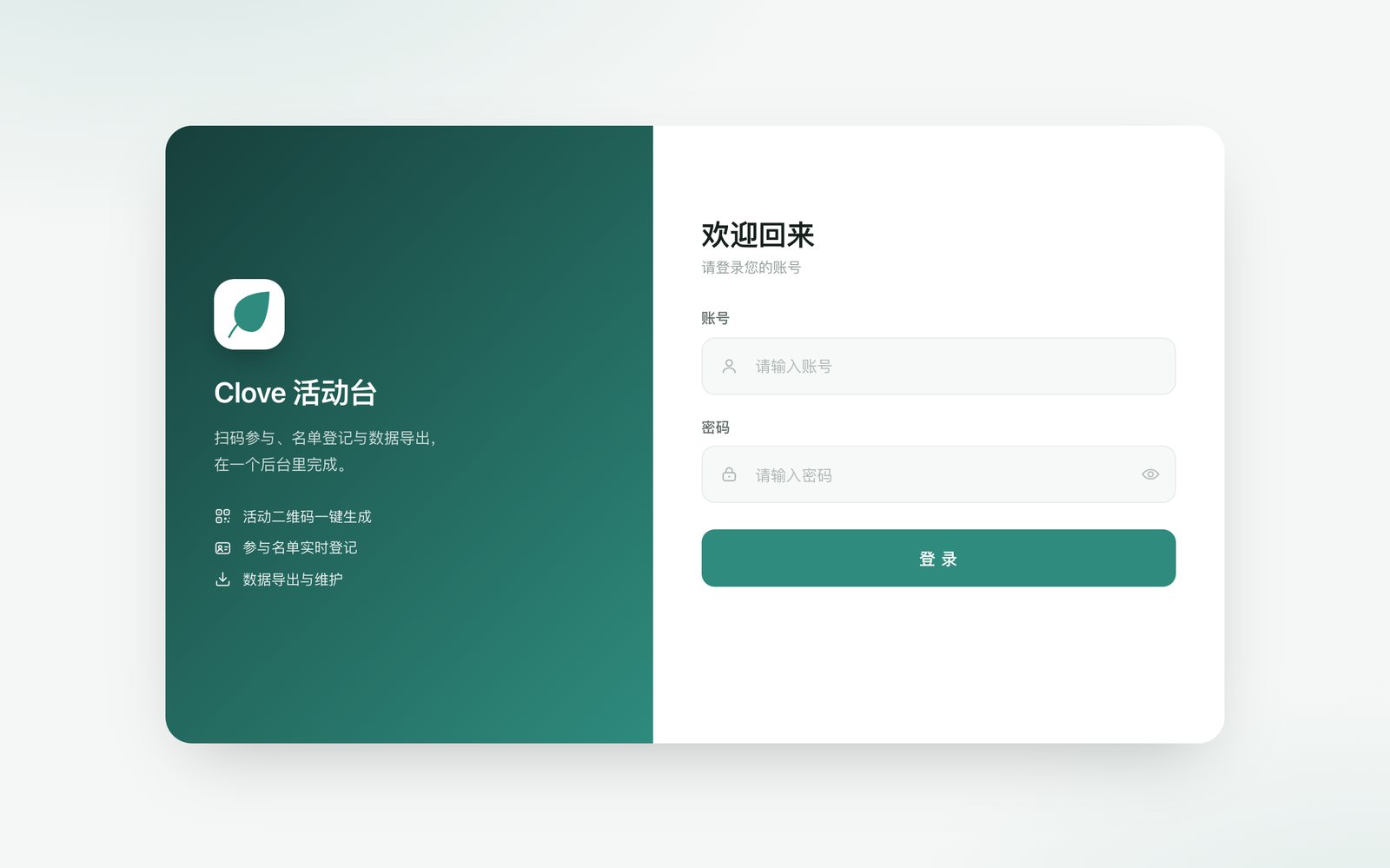This screenshot has width=1390, height=868.
Task: Click the Clove 活动台 title
Action: pos(295,393)
